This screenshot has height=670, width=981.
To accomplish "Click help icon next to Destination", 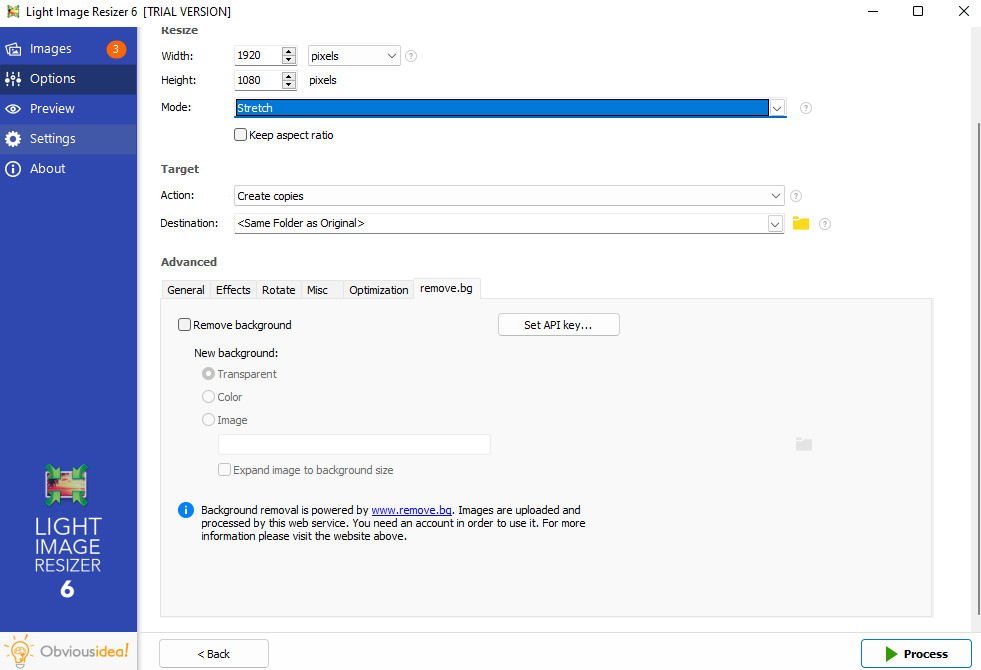I will (825, 223).
